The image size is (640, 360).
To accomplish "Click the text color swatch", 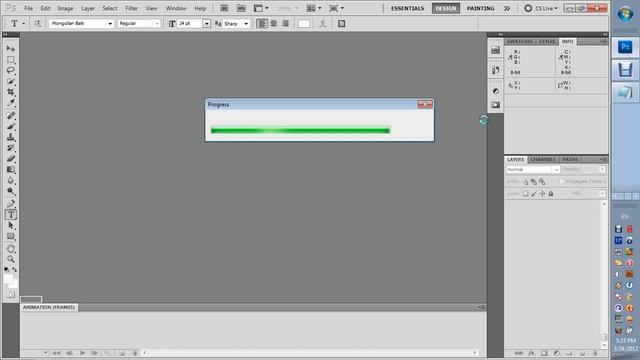I will pyautogui.click(x=304, y=24).
